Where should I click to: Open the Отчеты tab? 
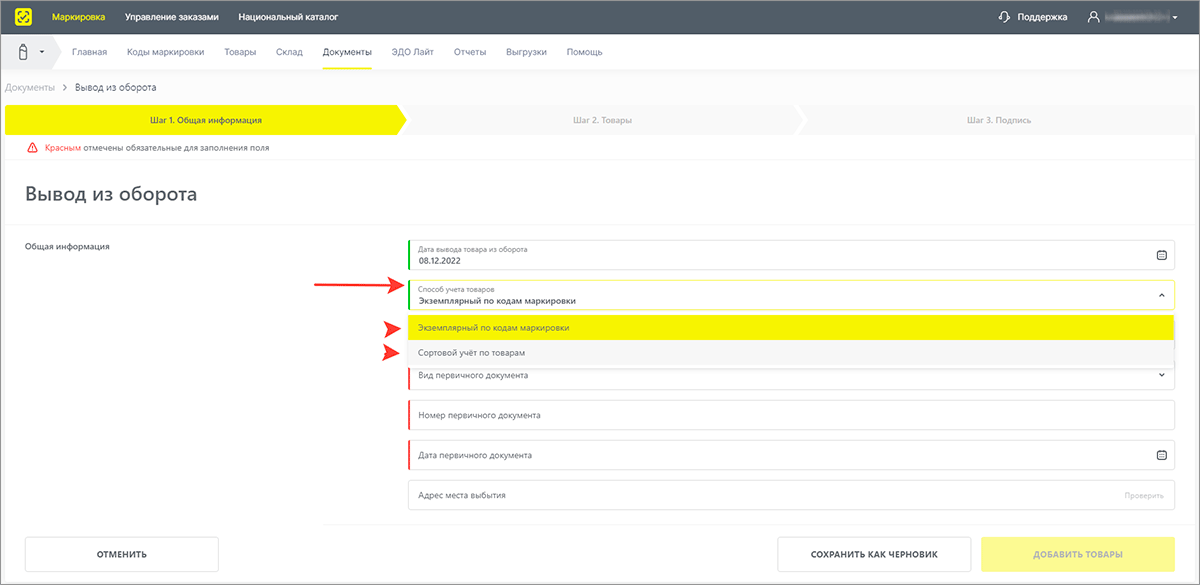470,52
